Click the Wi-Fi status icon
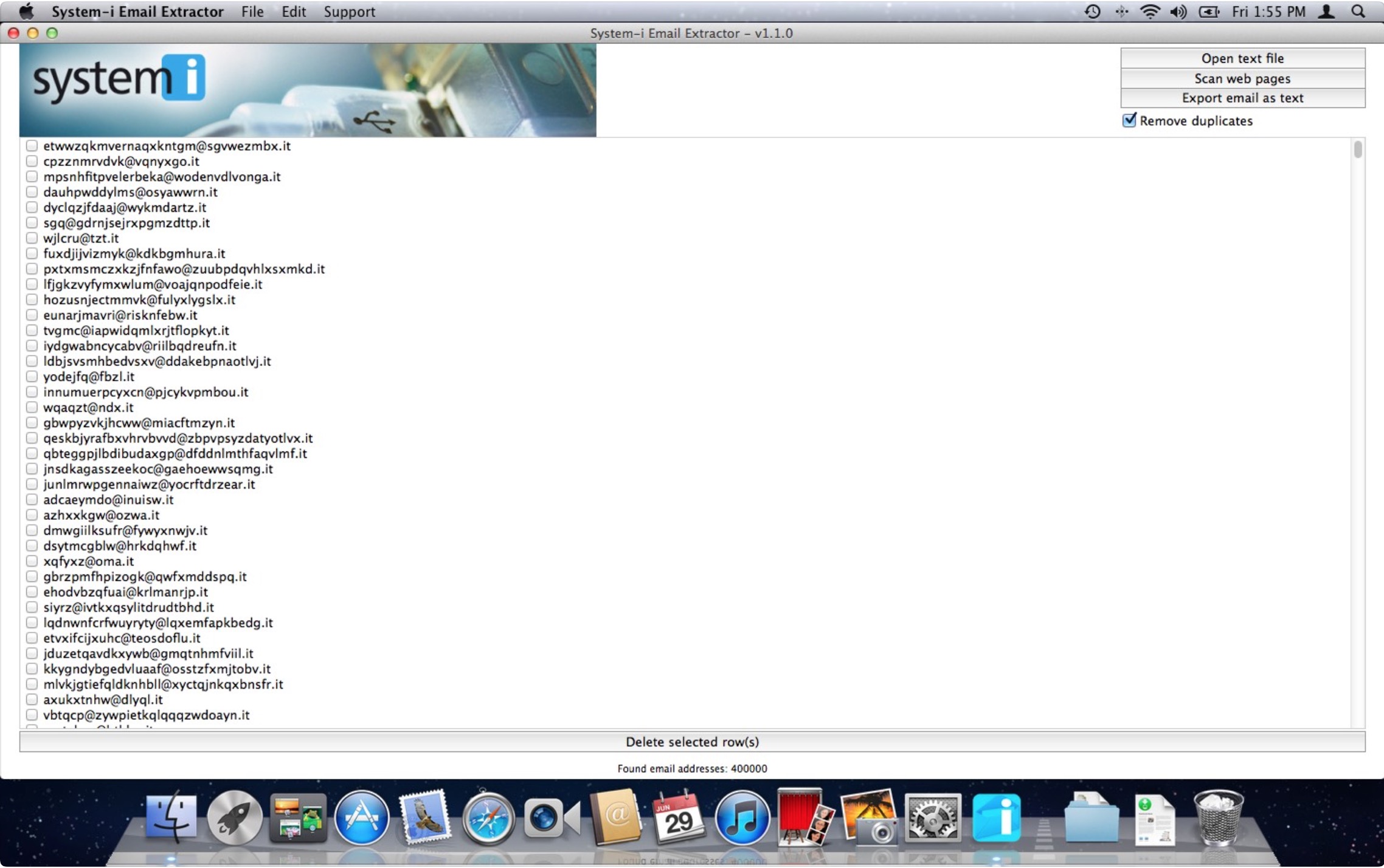 1149,12
